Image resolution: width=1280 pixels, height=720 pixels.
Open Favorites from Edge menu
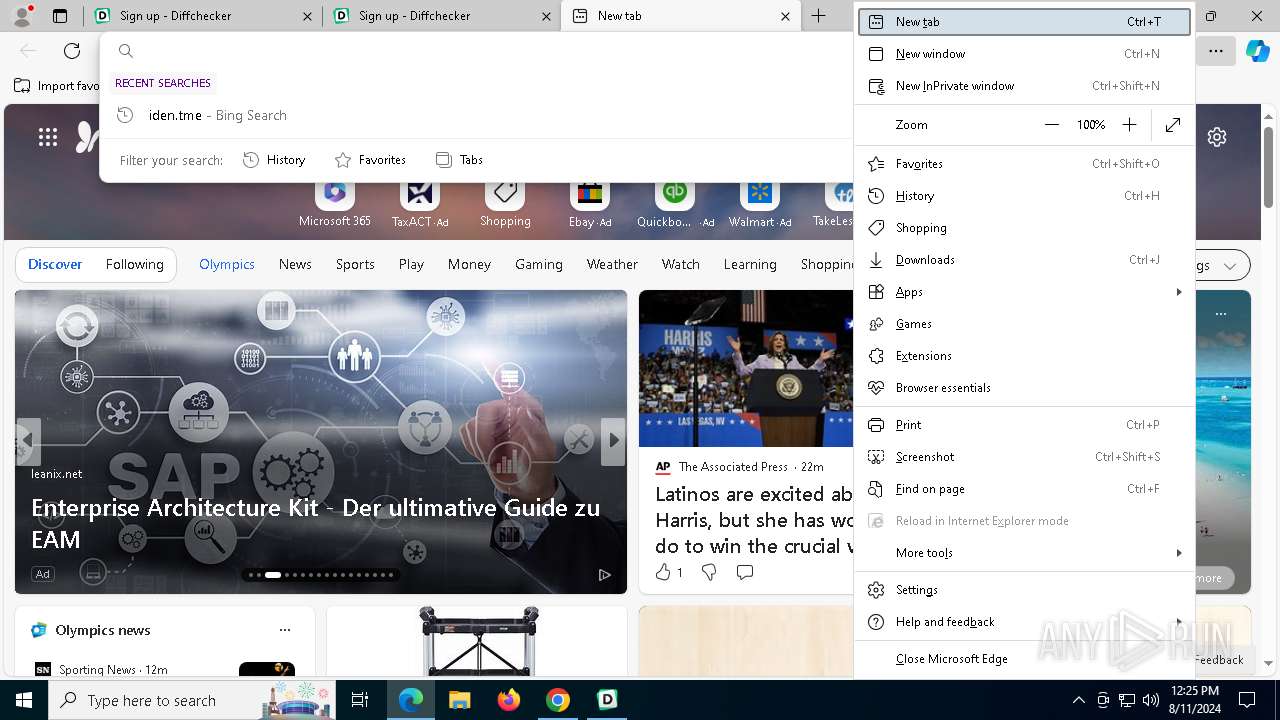[x=1024, y=164]
